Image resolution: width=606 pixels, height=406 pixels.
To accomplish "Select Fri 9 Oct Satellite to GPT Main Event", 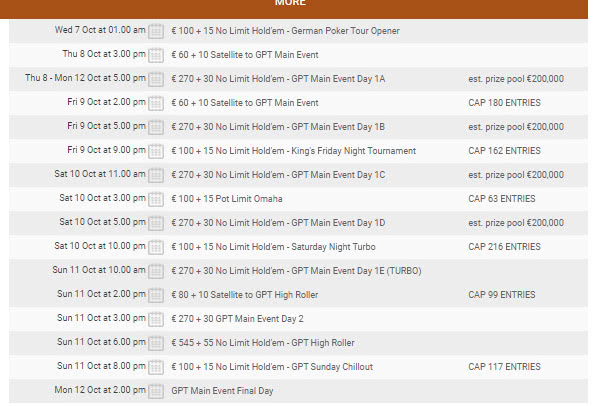I will pos(245,103).
